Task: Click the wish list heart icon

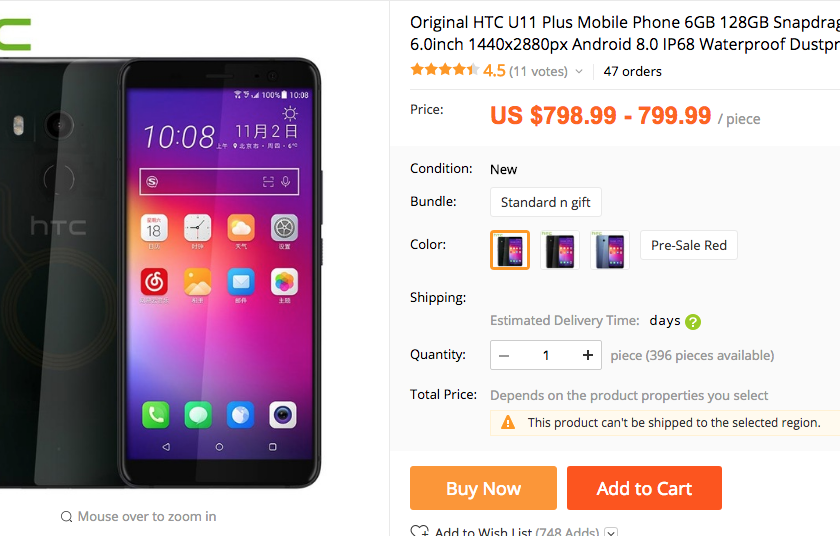Action: 419,531
